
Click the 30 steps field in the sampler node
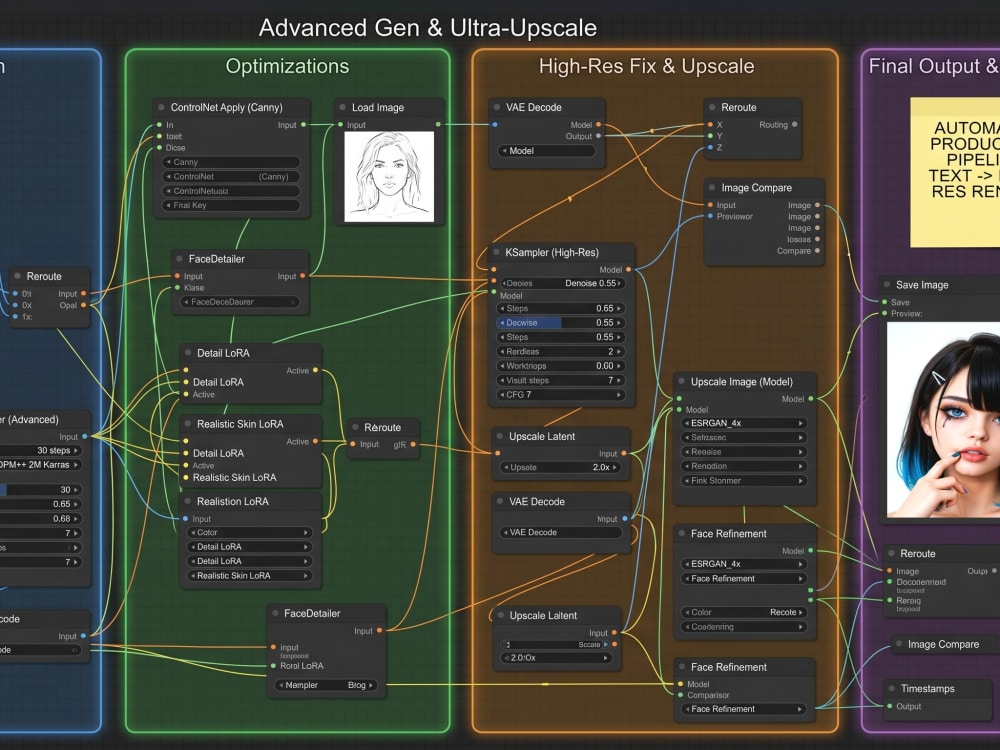pos(40,451)
